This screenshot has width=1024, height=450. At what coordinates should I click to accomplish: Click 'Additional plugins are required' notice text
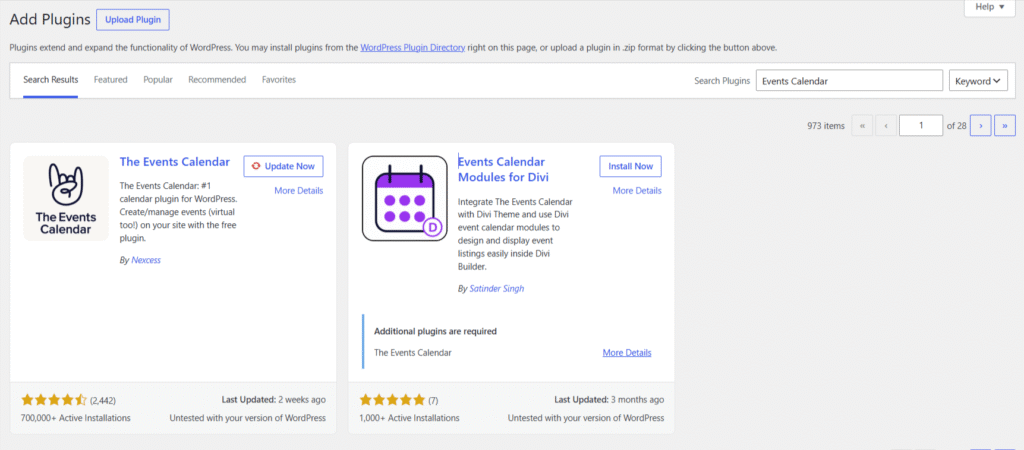[436, 331]
